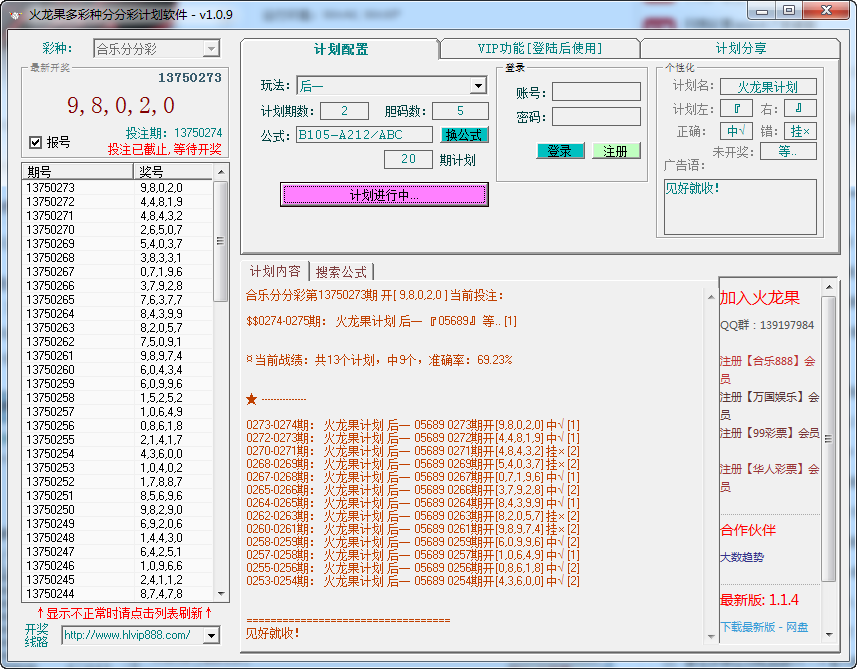Select row 13750258 in draw list

[x=117, y=398]
